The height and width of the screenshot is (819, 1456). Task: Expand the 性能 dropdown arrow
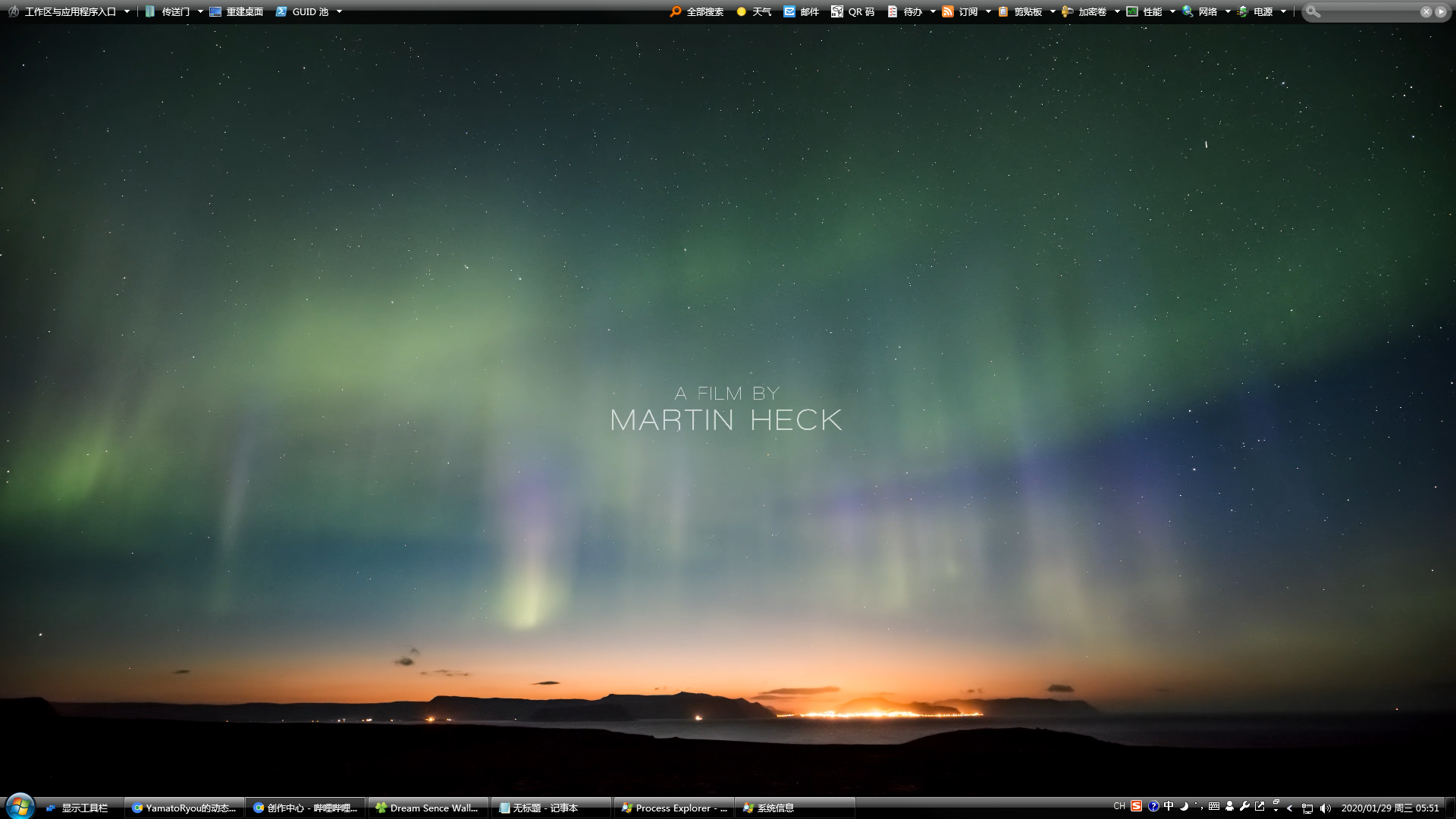tap(1172, 11)
